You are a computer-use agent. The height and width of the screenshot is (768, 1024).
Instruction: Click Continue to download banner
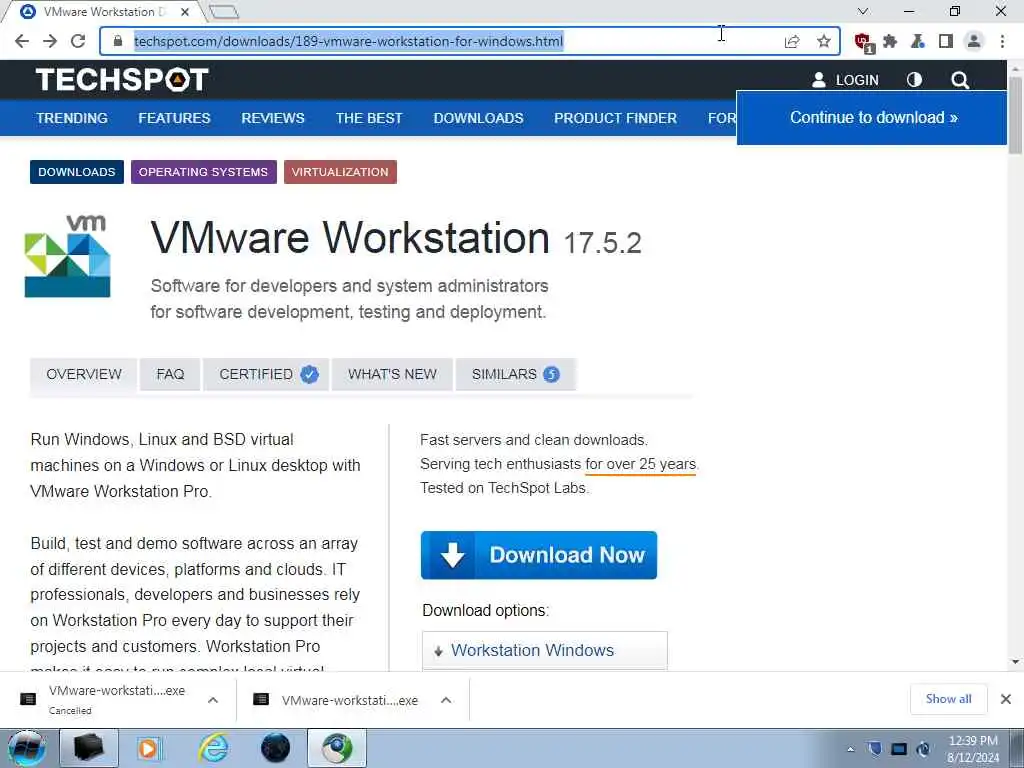pyautogui.click(x=872, y=118)
